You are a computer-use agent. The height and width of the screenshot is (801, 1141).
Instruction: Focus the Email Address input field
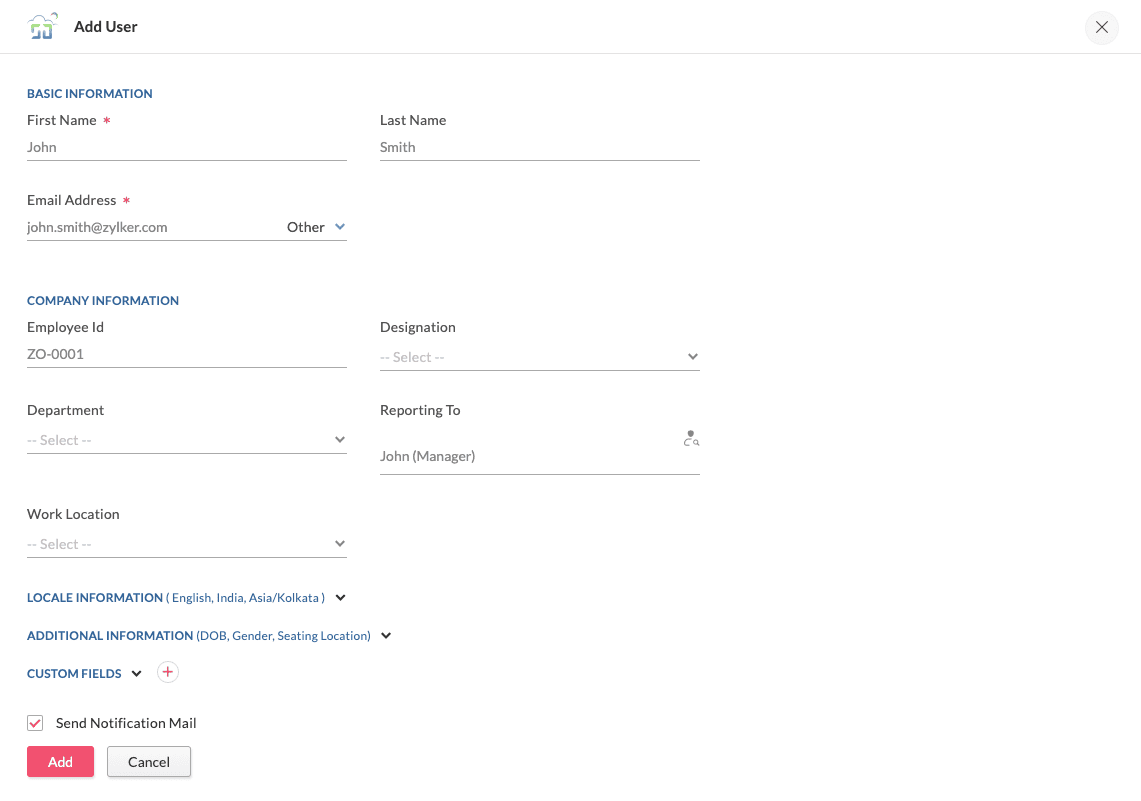pyautogui.click(x=150, y=227)
